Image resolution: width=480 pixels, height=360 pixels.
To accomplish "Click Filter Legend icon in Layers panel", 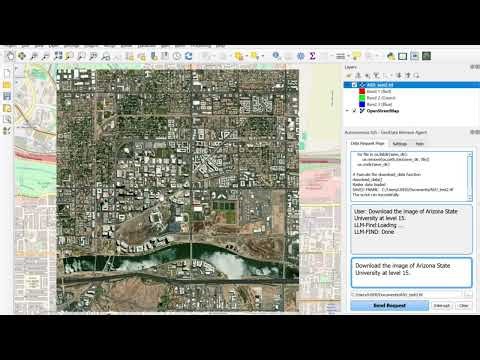I will coord(377,76).
